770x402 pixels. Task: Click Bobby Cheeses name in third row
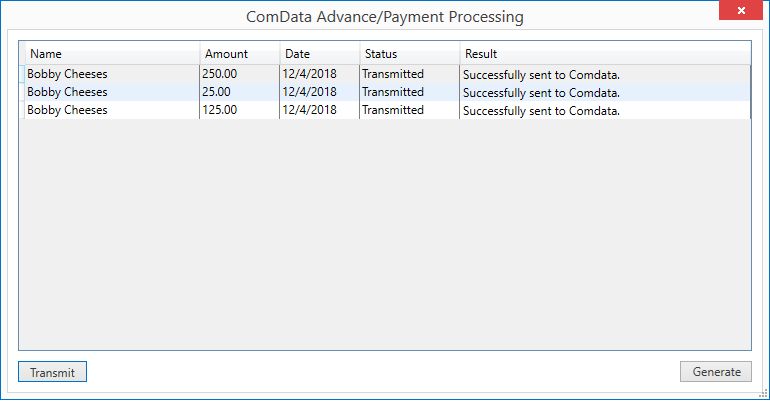click(67, 110)
